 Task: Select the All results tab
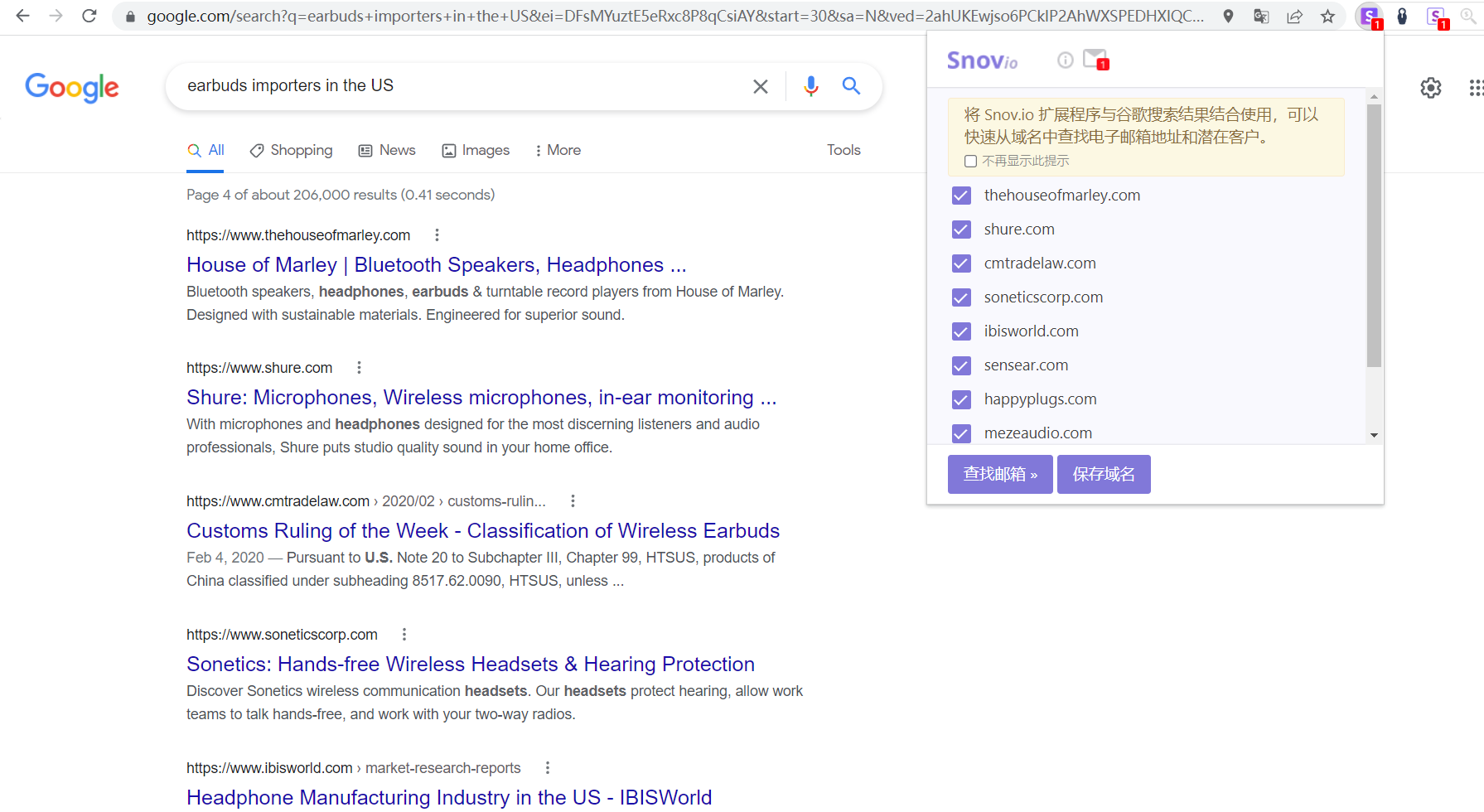[205, 150]
